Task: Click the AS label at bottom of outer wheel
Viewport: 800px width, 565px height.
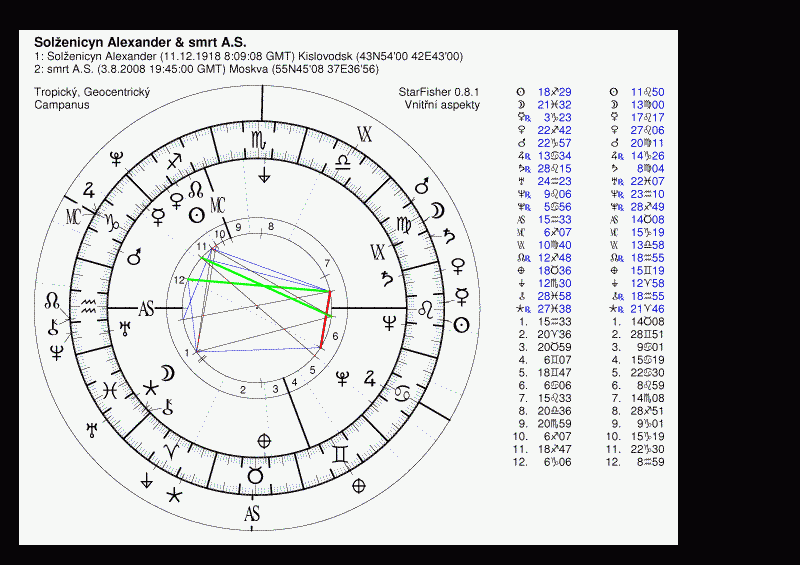Action: click(x=253, y=514)
